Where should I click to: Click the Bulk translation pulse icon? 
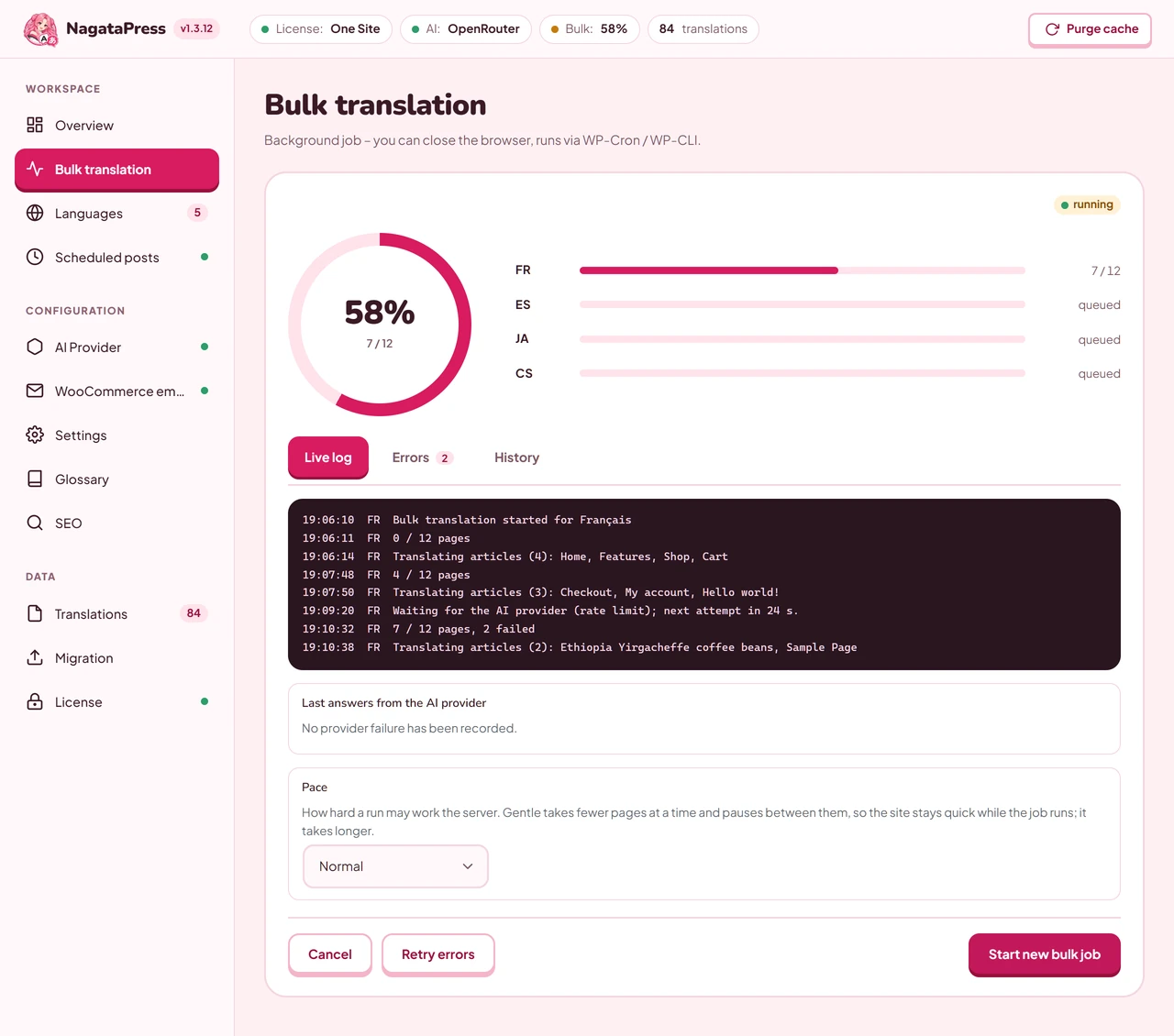(35, 169)
